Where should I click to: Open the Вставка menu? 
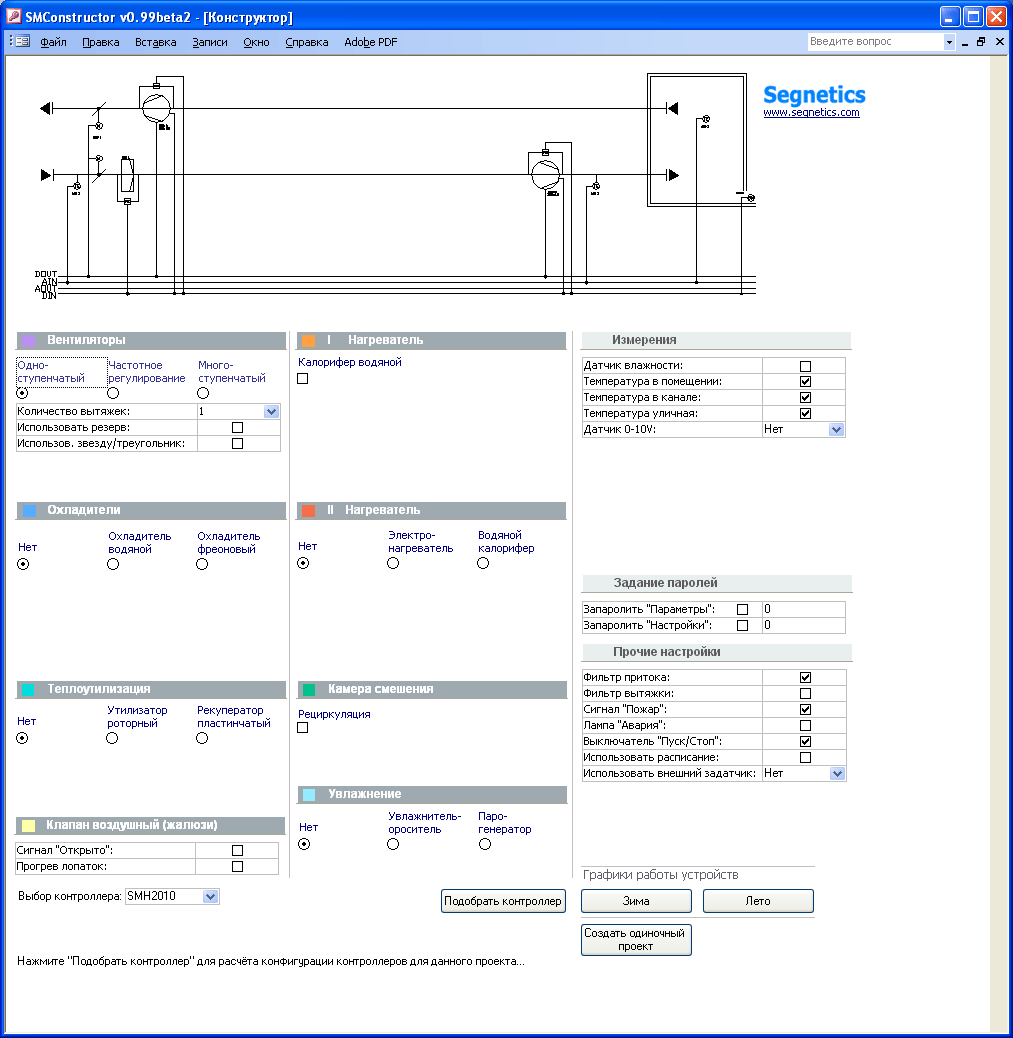click(x=156, y=42)
